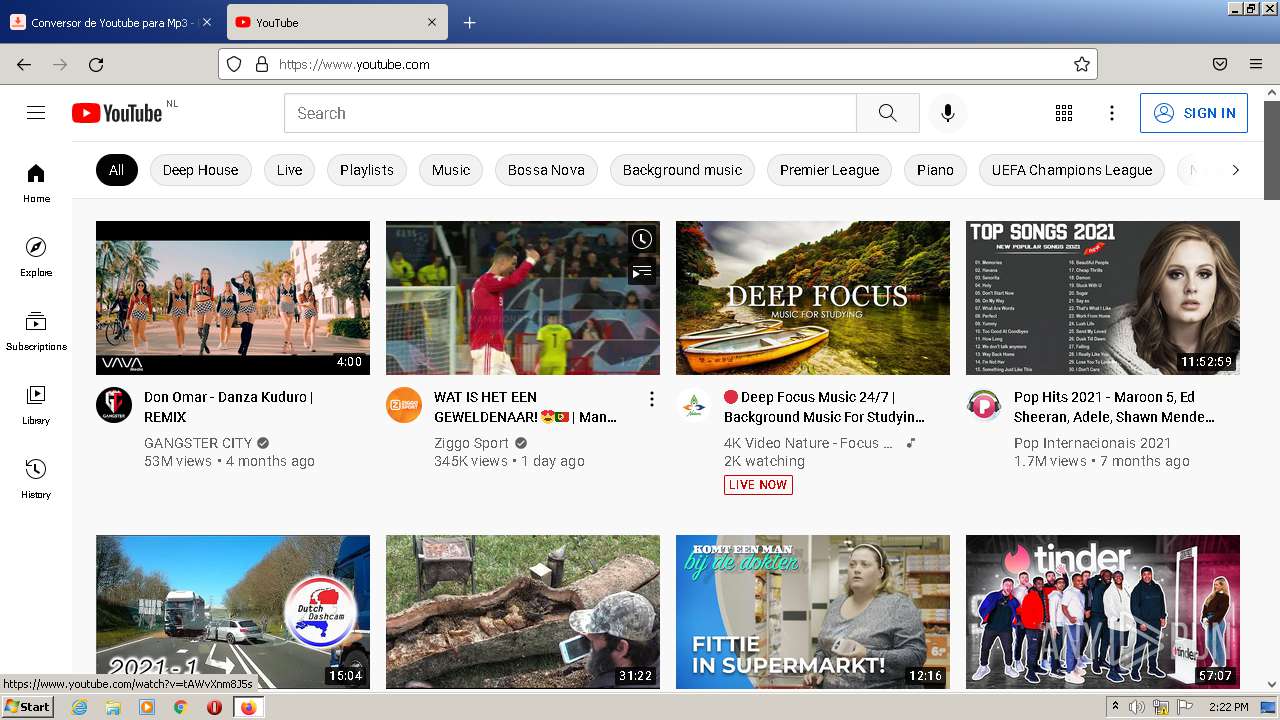Open History in the sidebar

36,479
